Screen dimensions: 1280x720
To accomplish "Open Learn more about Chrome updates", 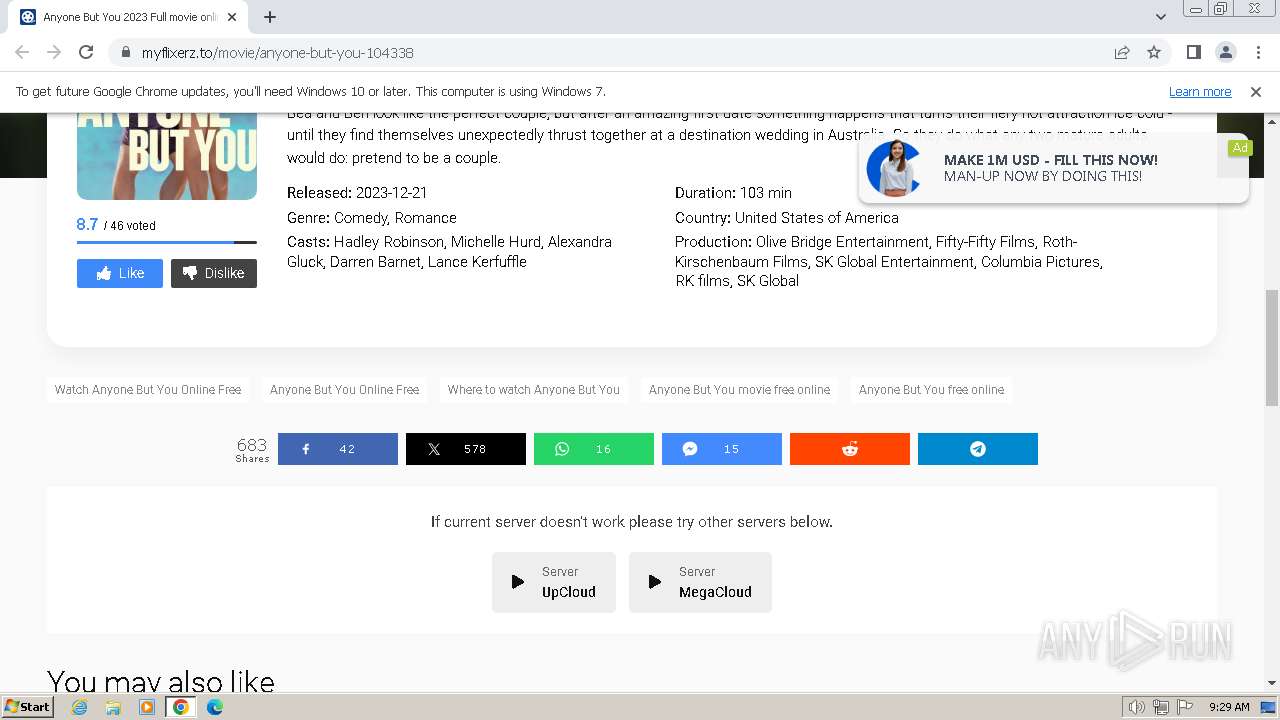I will 1200,92.
